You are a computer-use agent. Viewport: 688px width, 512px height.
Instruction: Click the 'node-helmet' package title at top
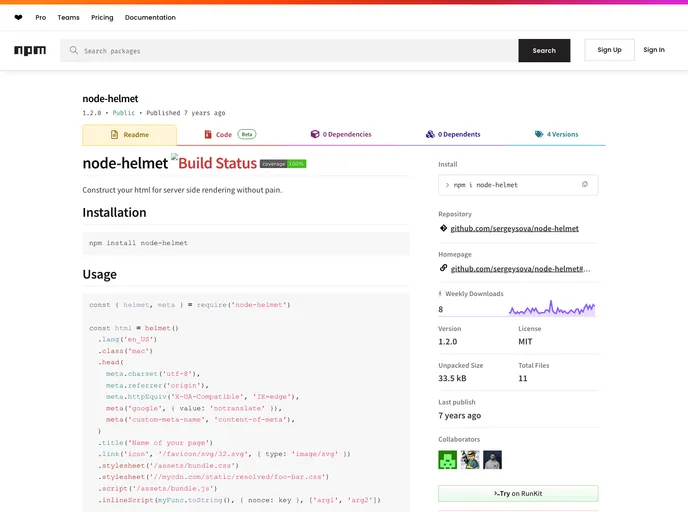[110, 99]
